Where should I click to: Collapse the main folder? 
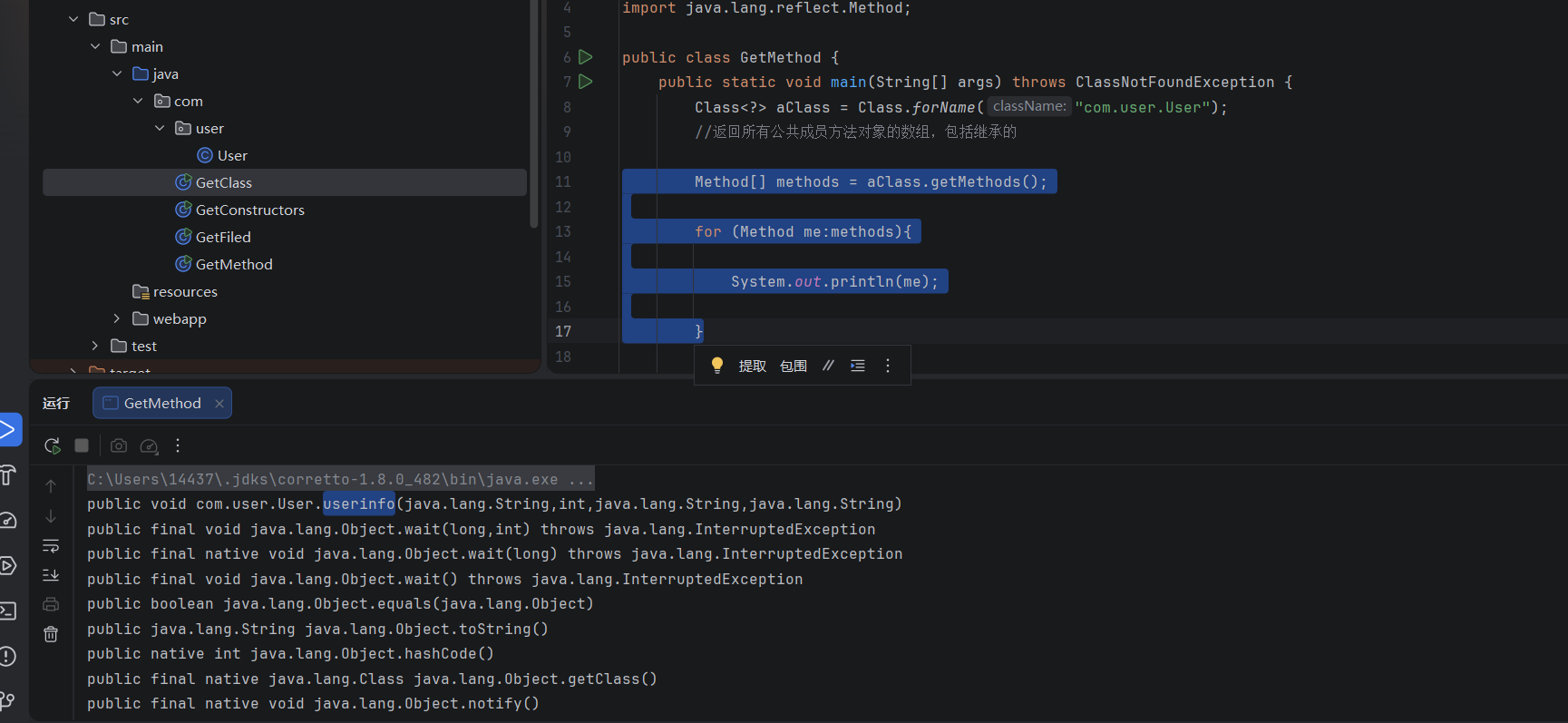[x=95, y=46]
